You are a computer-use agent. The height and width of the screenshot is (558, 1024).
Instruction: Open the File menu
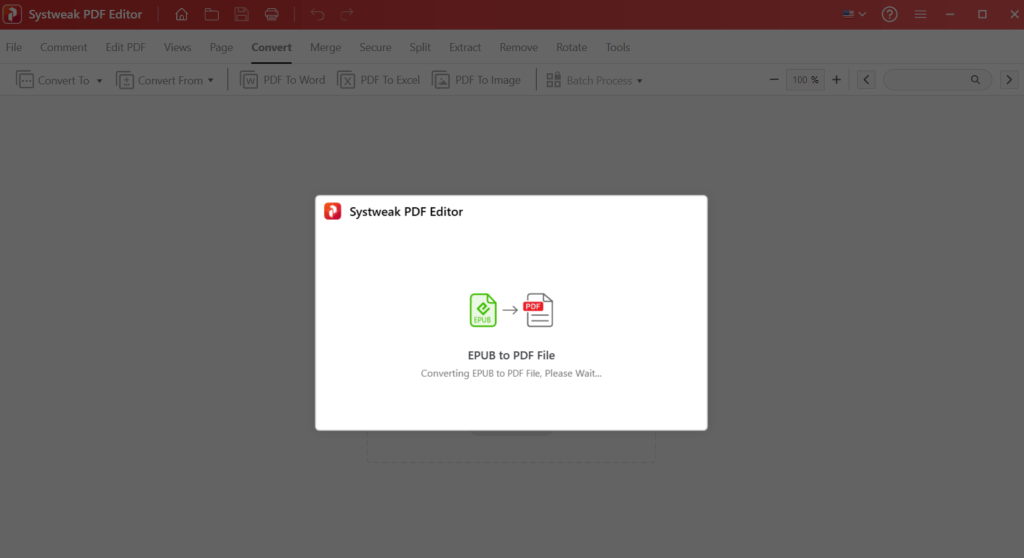click(14, 47)
